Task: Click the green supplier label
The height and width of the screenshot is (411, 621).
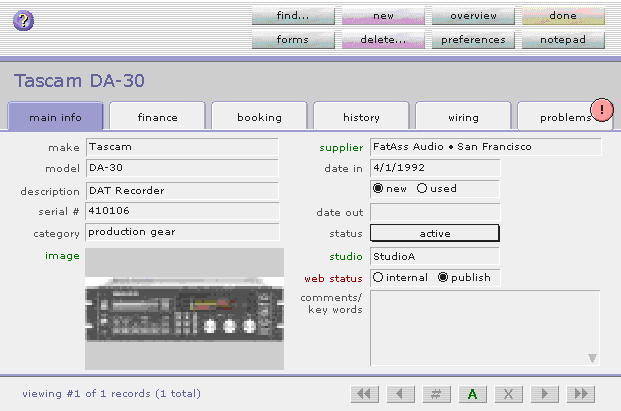Action: point(341,148)
